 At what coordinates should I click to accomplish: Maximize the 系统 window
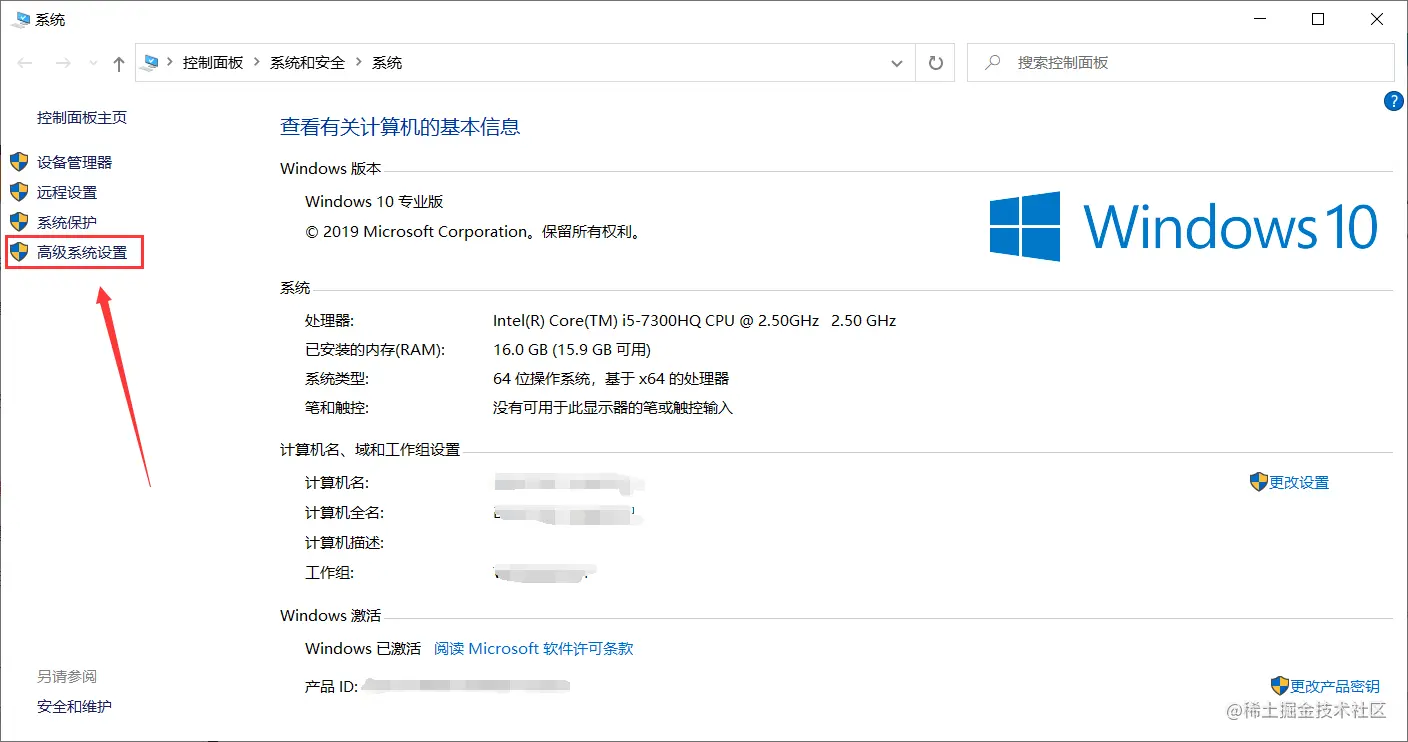pos(1318,19)
